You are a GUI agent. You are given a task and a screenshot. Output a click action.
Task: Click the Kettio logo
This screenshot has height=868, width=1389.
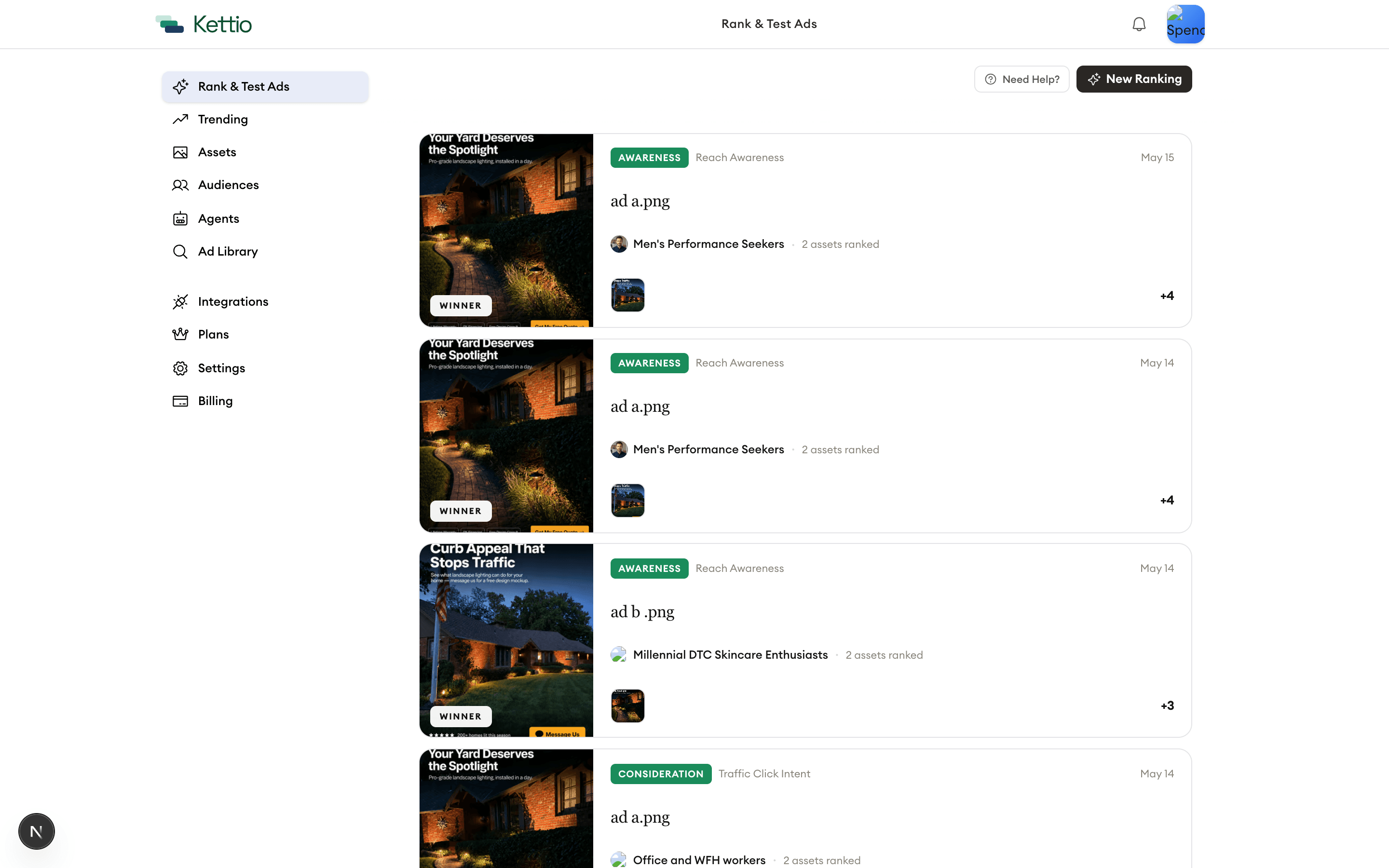(204, 24)
